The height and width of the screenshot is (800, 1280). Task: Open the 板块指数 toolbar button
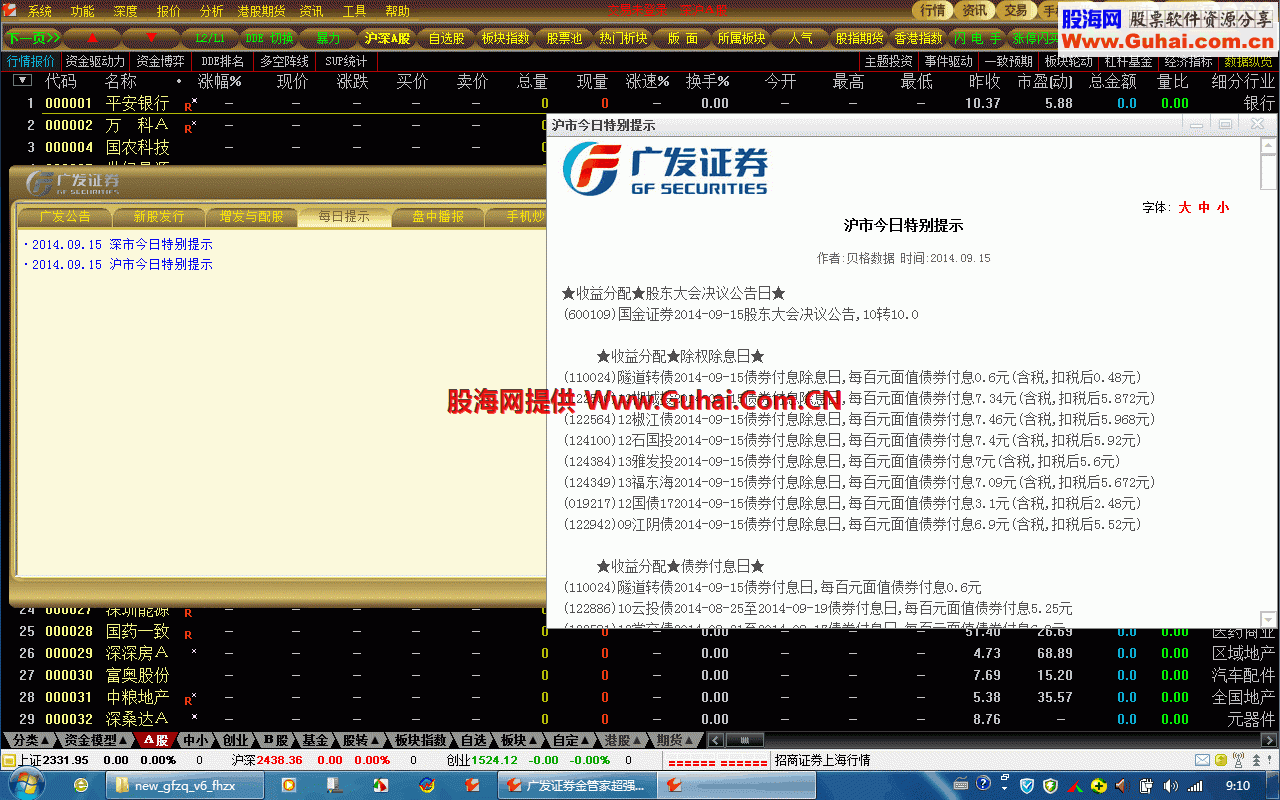click(x=505, y=38)
